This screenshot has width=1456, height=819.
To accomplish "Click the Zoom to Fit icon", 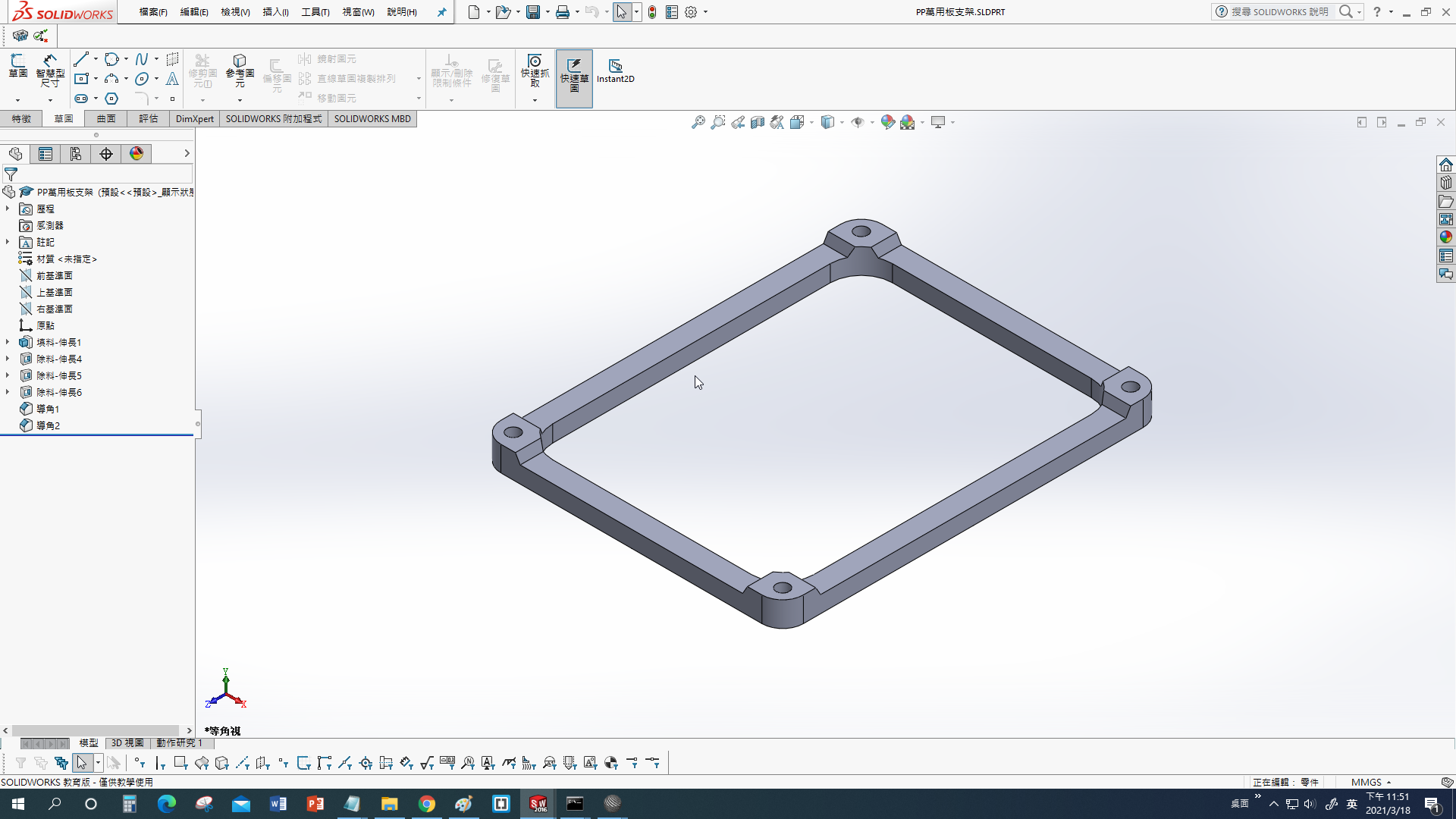I will point(698,122).
